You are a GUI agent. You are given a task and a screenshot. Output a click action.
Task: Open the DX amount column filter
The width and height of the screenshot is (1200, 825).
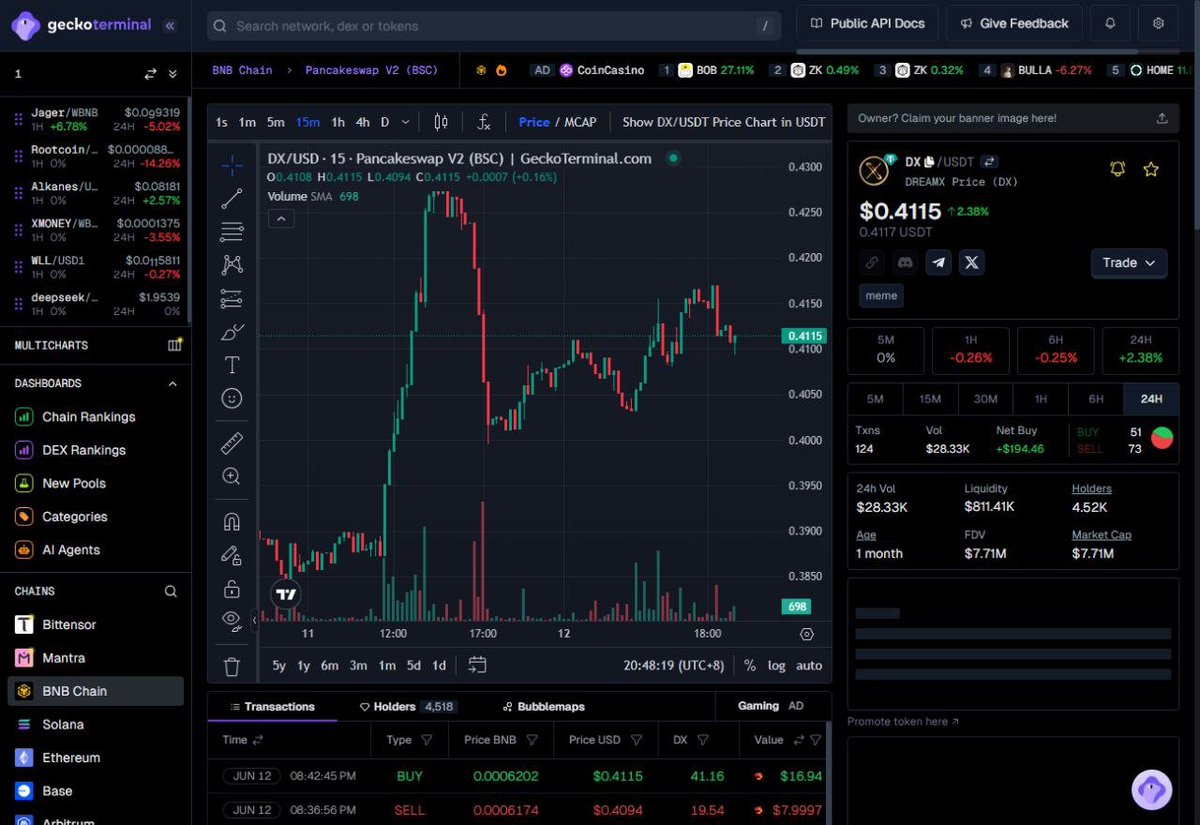click(x=703, y=740)
